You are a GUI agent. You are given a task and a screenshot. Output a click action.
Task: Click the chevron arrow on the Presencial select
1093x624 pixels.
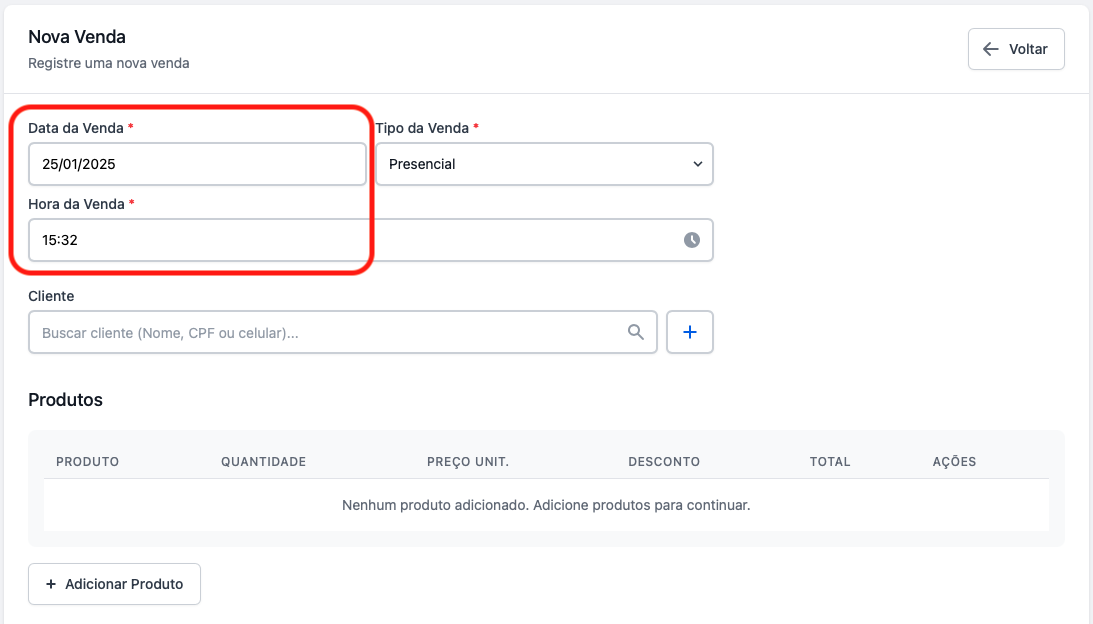[x=697, y=164]
